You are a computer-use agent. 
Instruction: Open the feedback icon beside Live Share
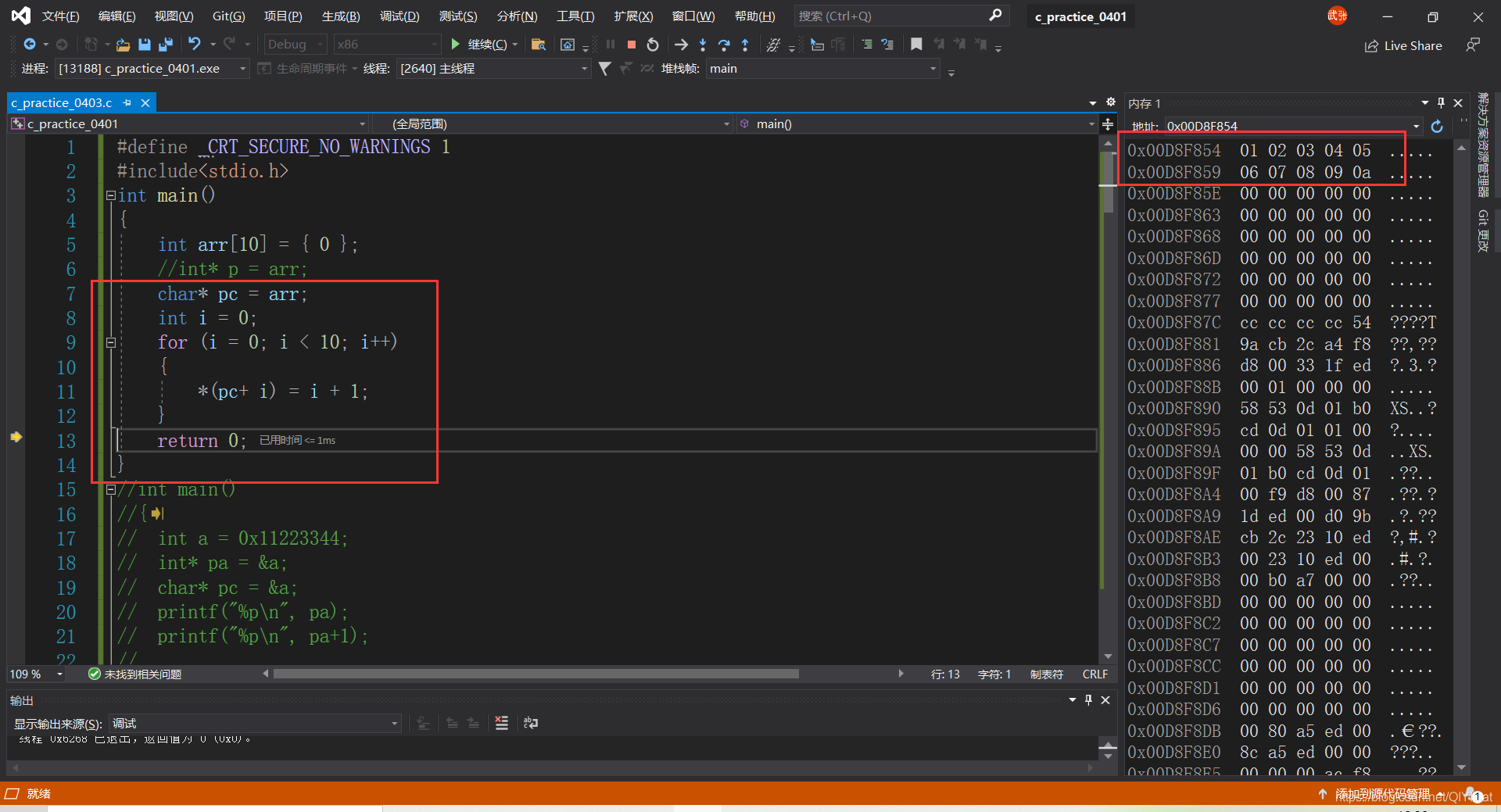click(1473, 45)
